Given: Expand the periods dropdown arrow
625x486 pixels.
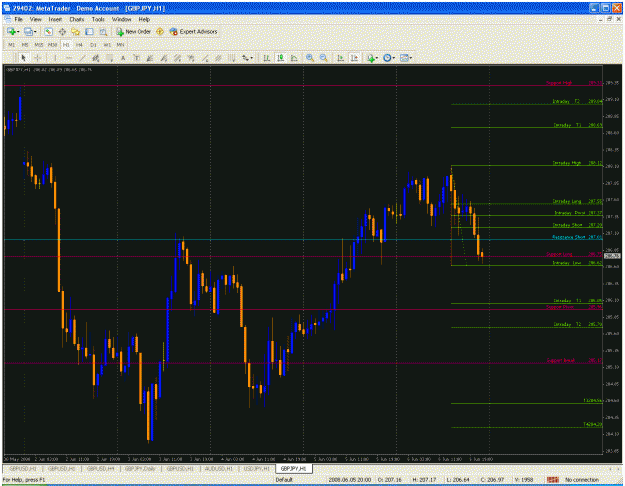Looking at the screenshot, I should pos(393,58).
